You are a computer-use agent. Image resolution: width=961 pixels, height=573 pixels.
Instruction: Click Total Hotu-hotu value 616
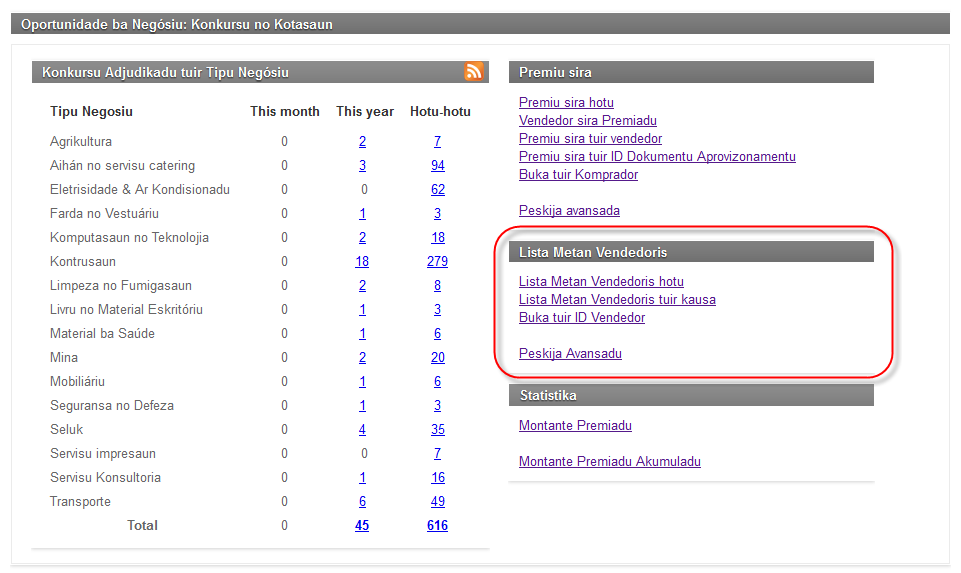[x=437, y=526]
